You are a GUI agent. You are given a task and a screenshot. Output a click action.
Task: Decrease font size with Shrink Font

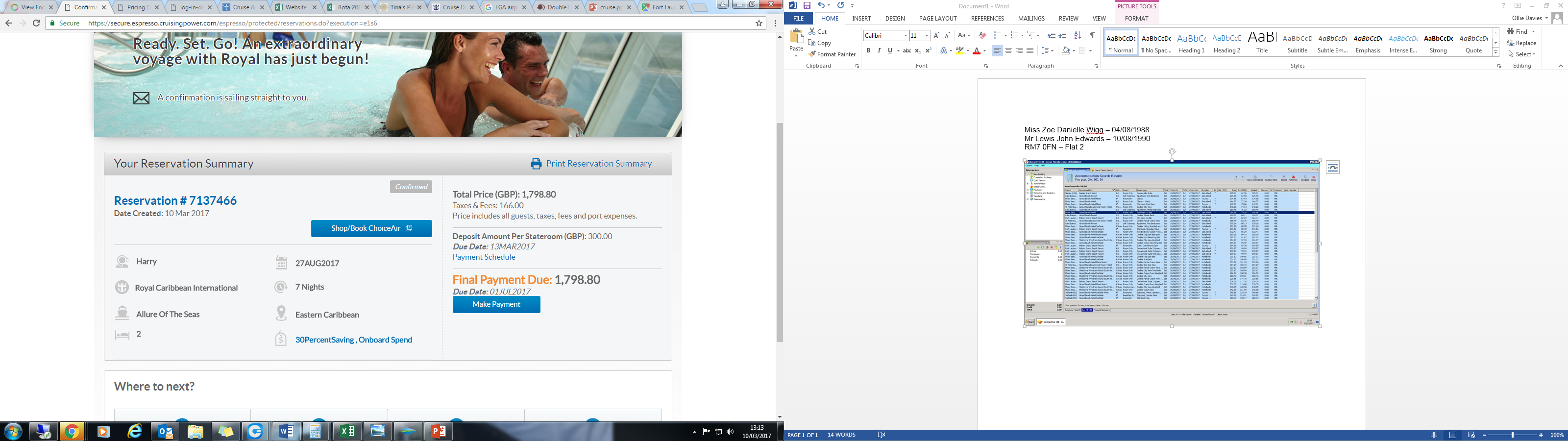click(947, 35)
